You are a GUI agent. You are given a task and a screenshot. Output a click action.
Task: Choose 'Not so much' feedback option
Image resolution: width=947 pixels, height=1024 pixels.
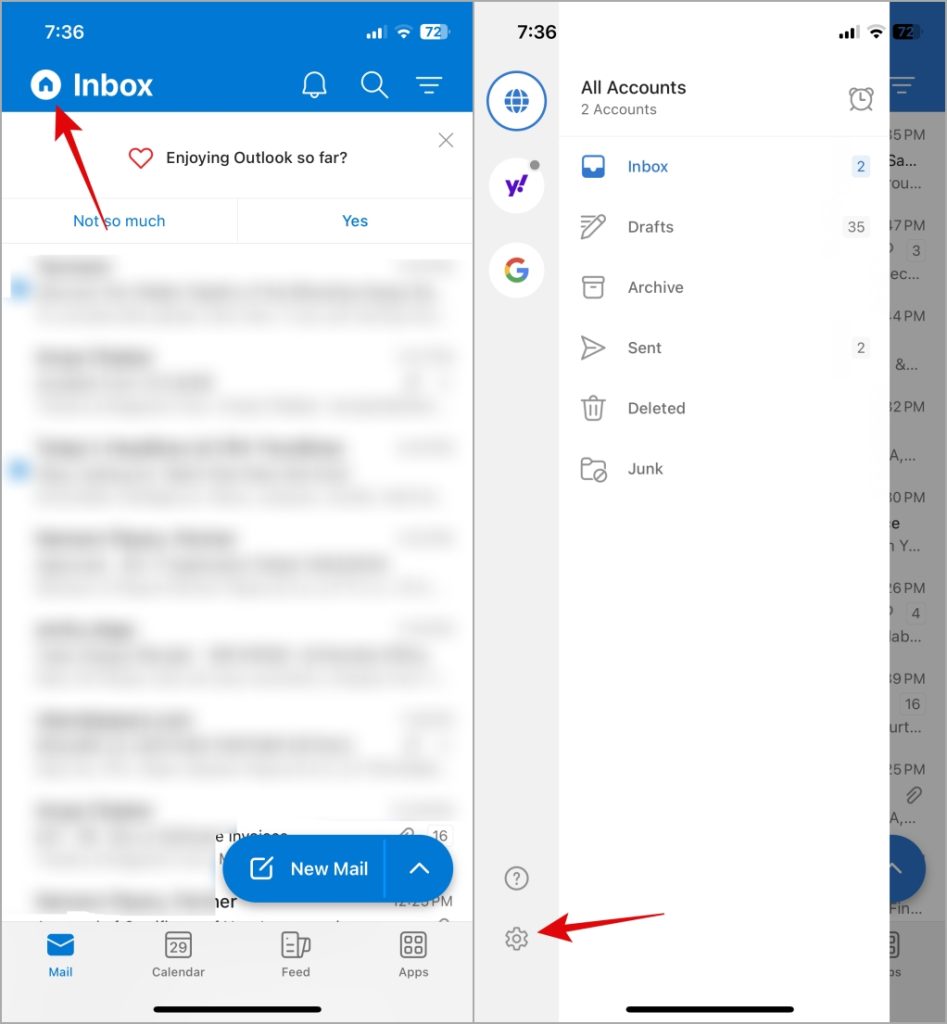tap(119, 221)
